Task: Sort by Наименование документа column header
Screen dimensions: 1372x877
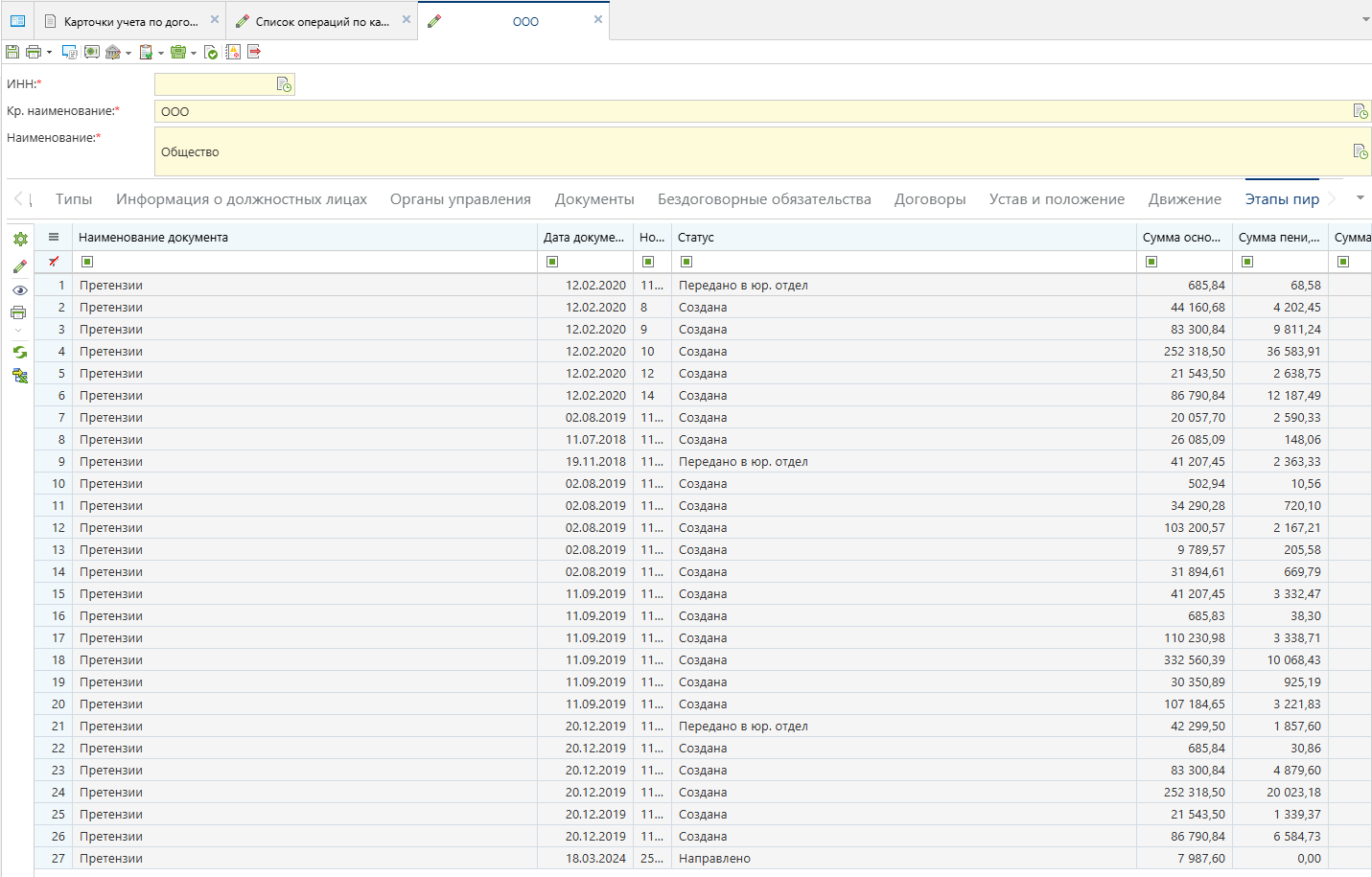Action: tap(305, 237)
